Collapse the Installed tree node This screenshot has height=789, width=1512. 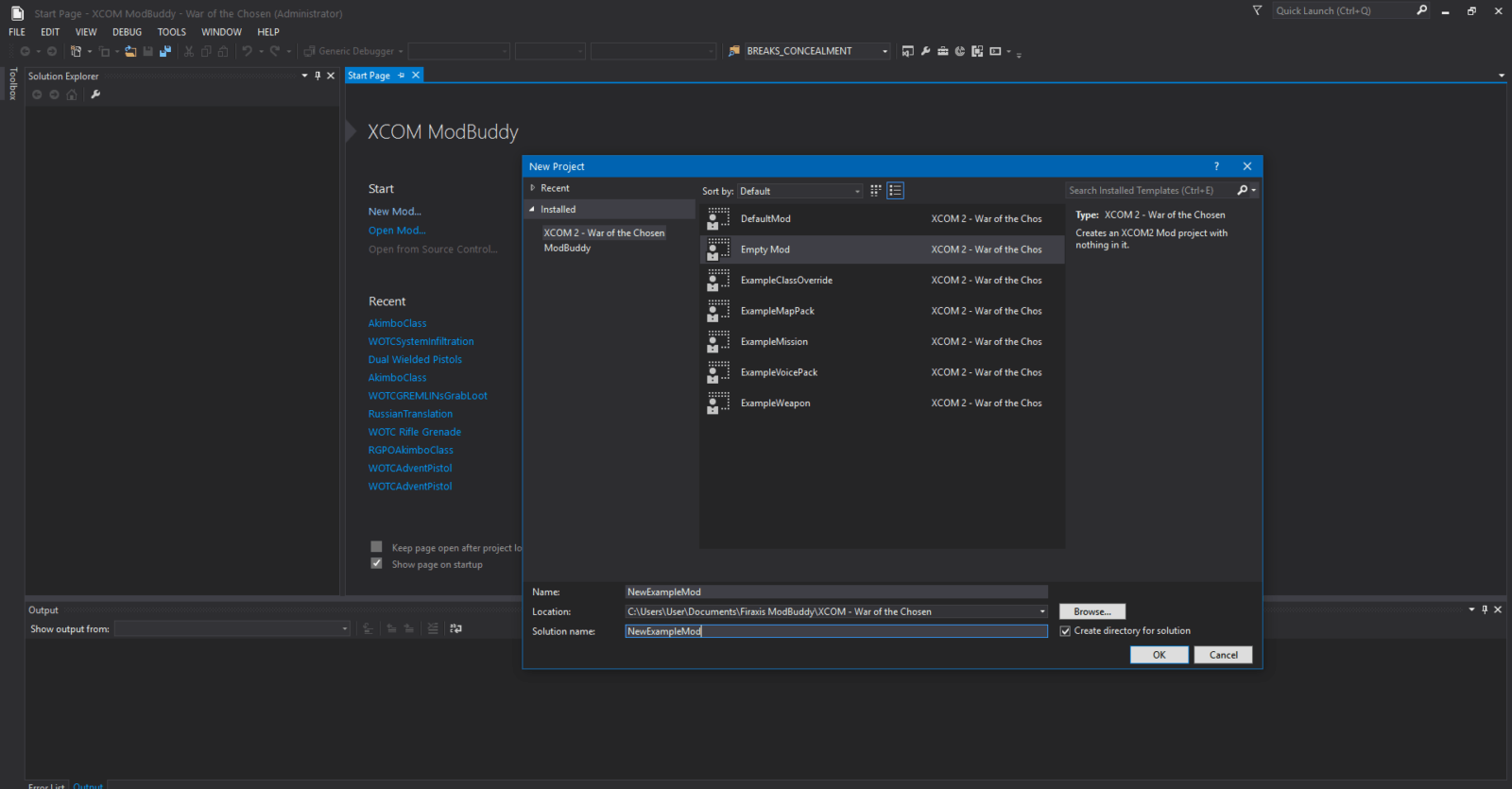click(x=532, y=210)
